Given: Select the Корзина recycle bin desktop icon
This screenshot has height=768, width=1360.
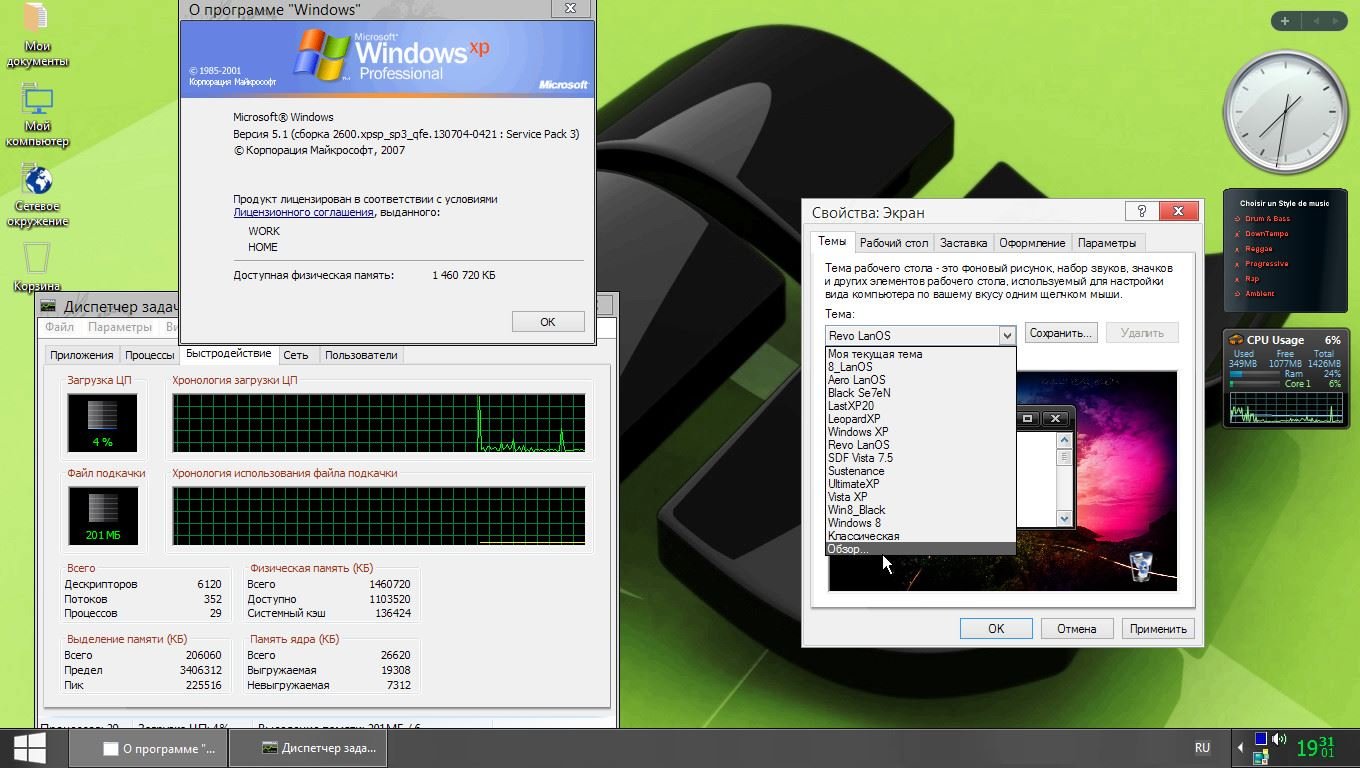Looking at the screenshot, I should (x=37, y=266).
